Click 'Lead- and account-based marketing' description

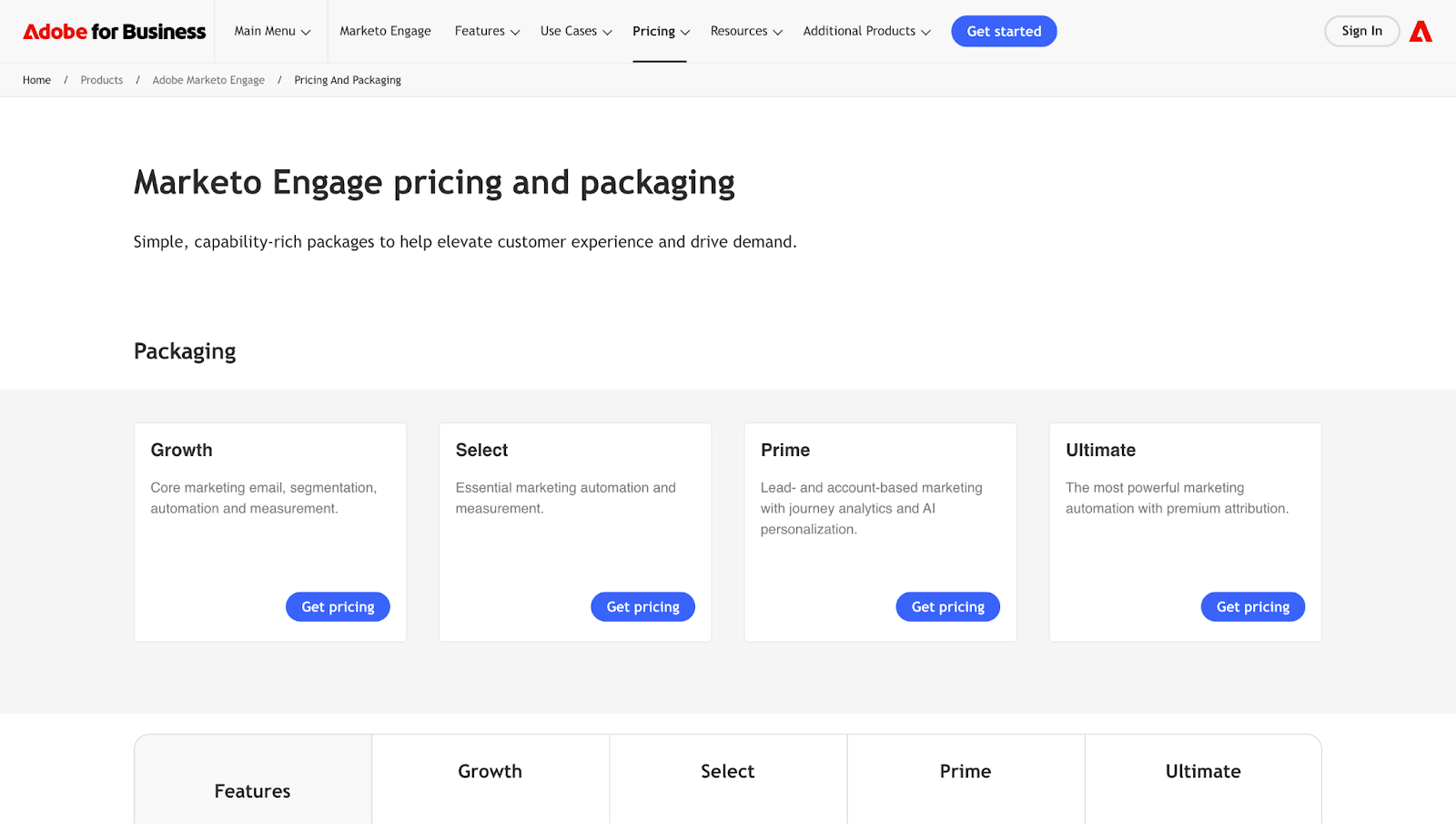click(x=871, y=508)
